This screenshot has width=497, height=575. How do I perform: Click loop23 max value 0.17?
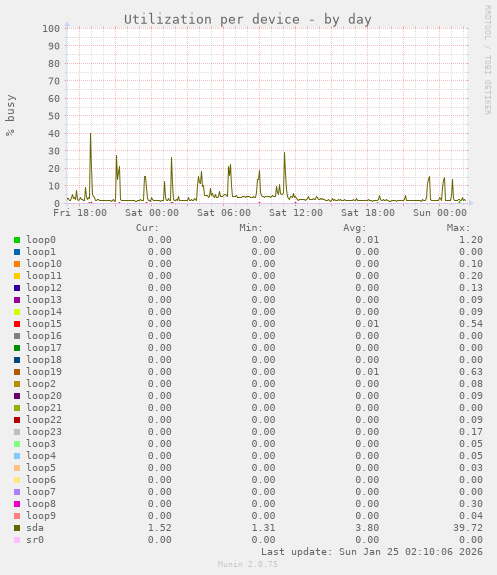click(x=471, y=432)
